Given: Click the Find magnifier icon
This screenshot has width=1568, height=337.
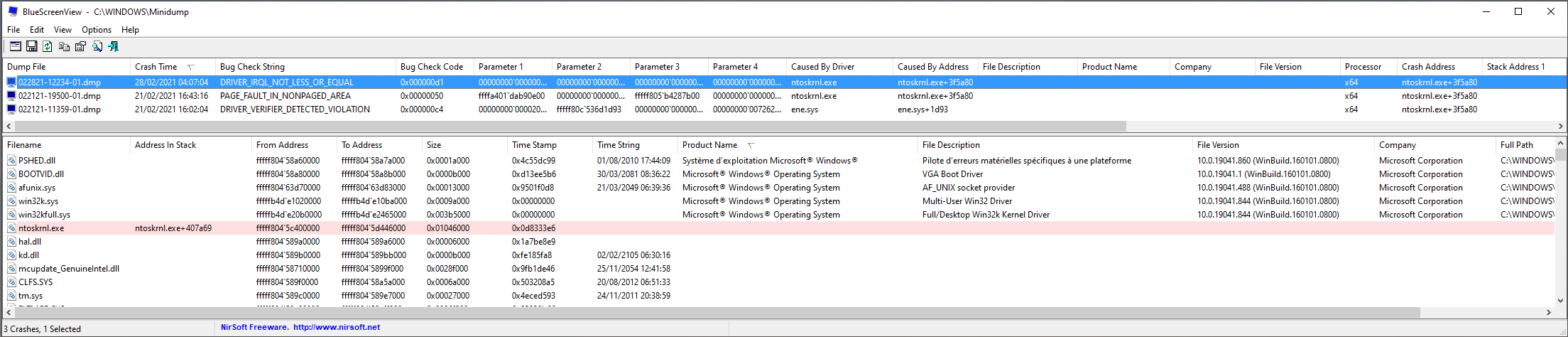Looking at the screenshot, I should click(x=97, y=46).
